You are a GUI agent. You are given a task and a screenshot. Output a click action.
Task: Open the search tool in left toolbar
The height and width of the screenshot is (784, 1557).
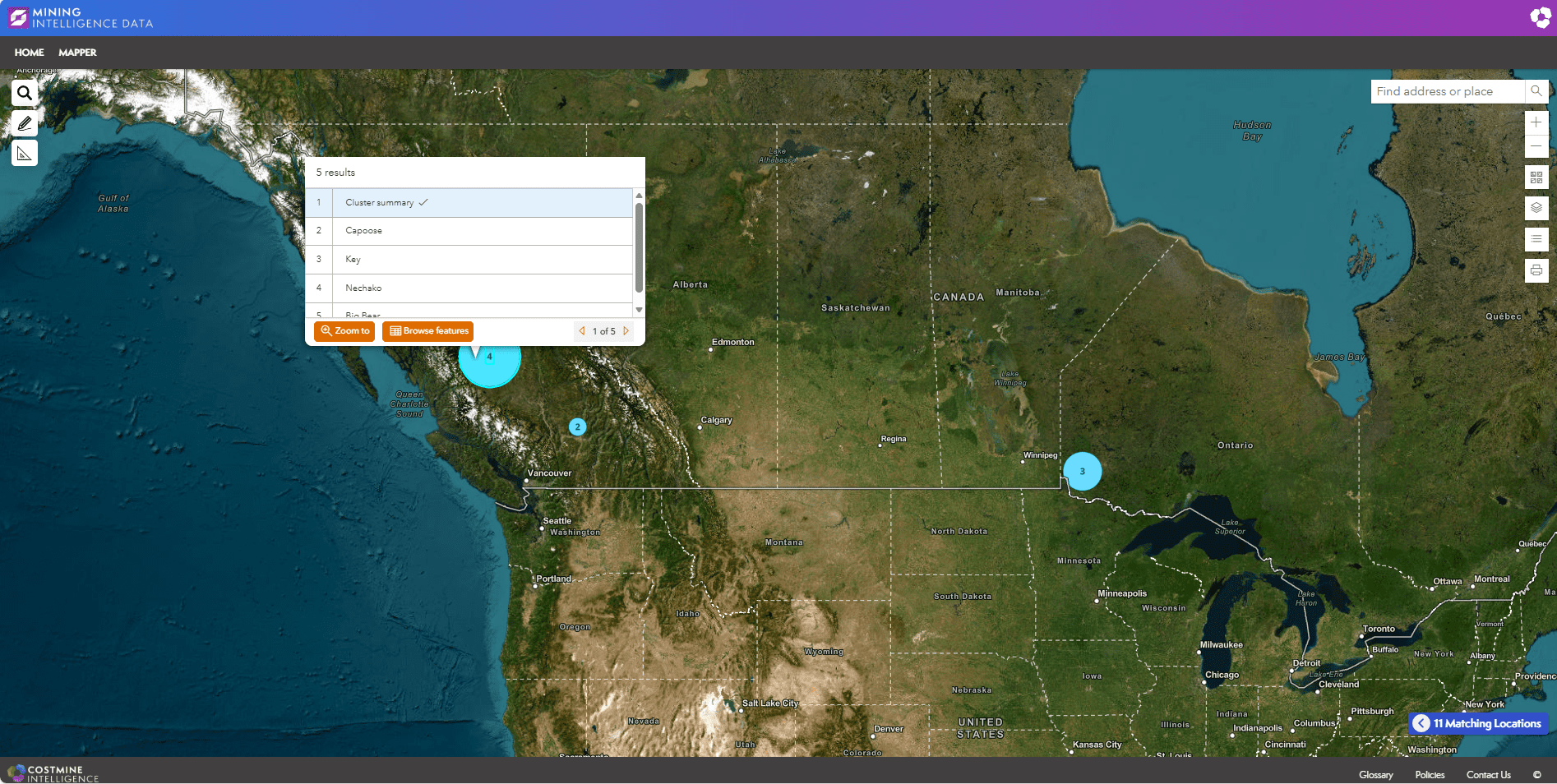[25, 93]
